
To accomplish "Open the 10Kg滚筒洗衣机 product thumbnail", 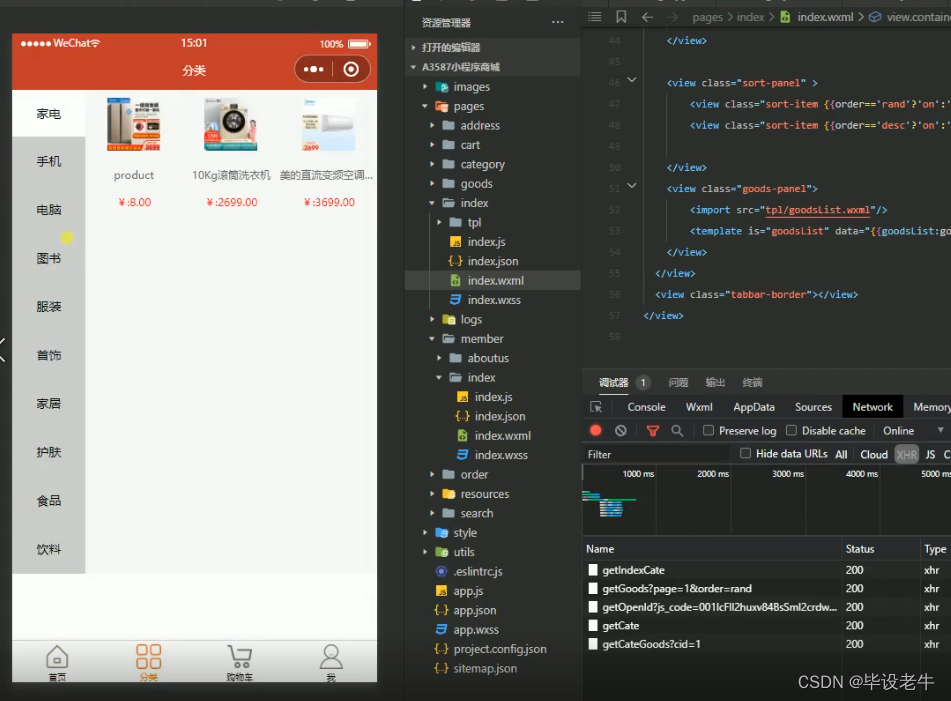I will coord(230,124).
